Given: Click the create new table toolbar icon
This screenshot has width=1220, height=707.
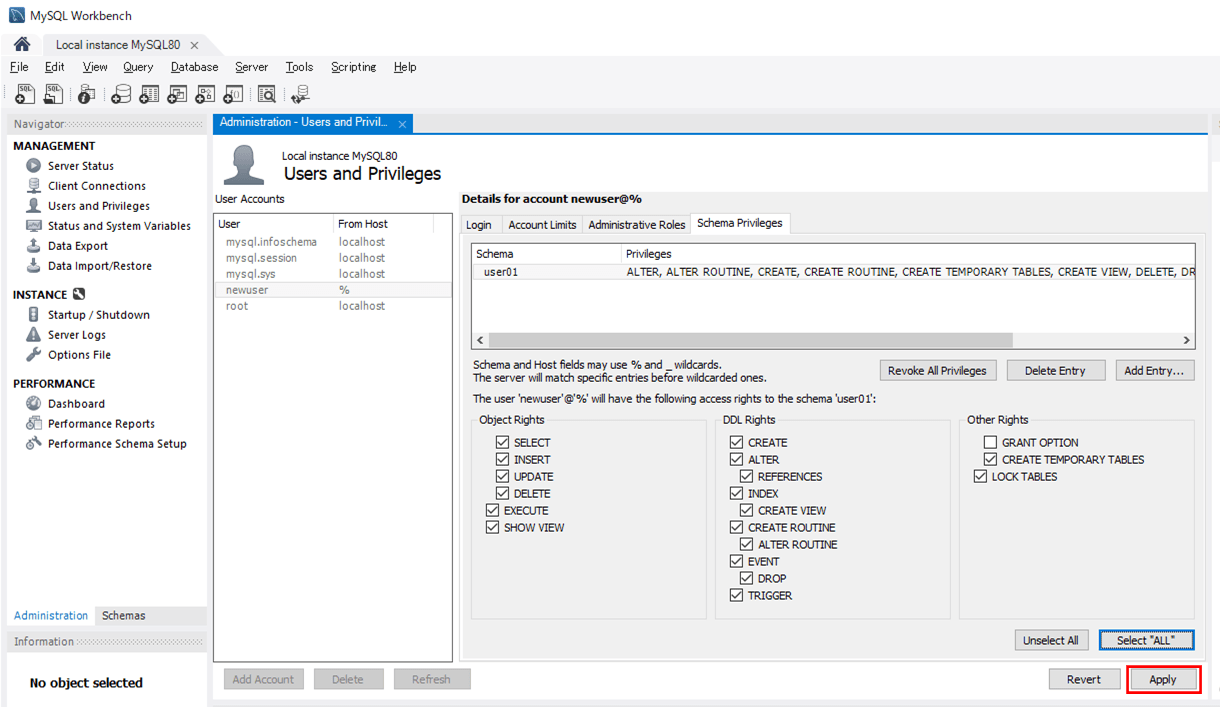Looking at the screenshot, I should (x=149, y=94).
